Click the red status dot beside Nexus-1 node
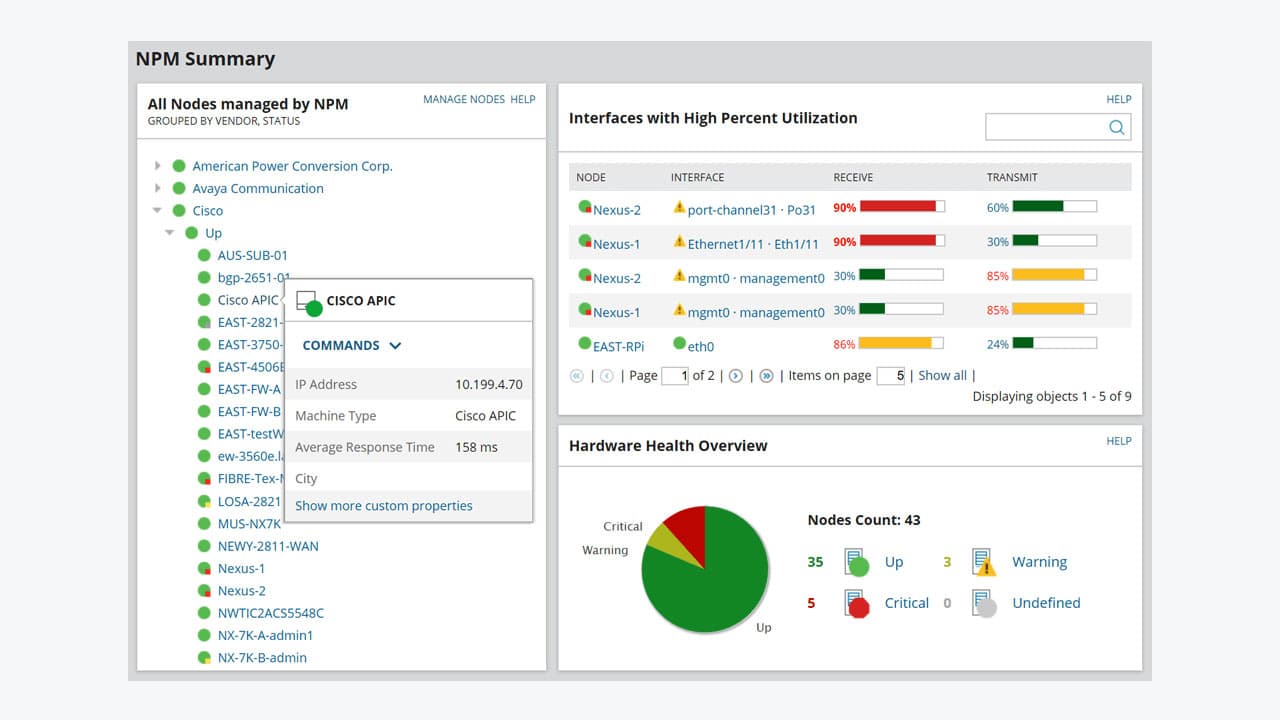The image size is (1280, 720). 203,568
